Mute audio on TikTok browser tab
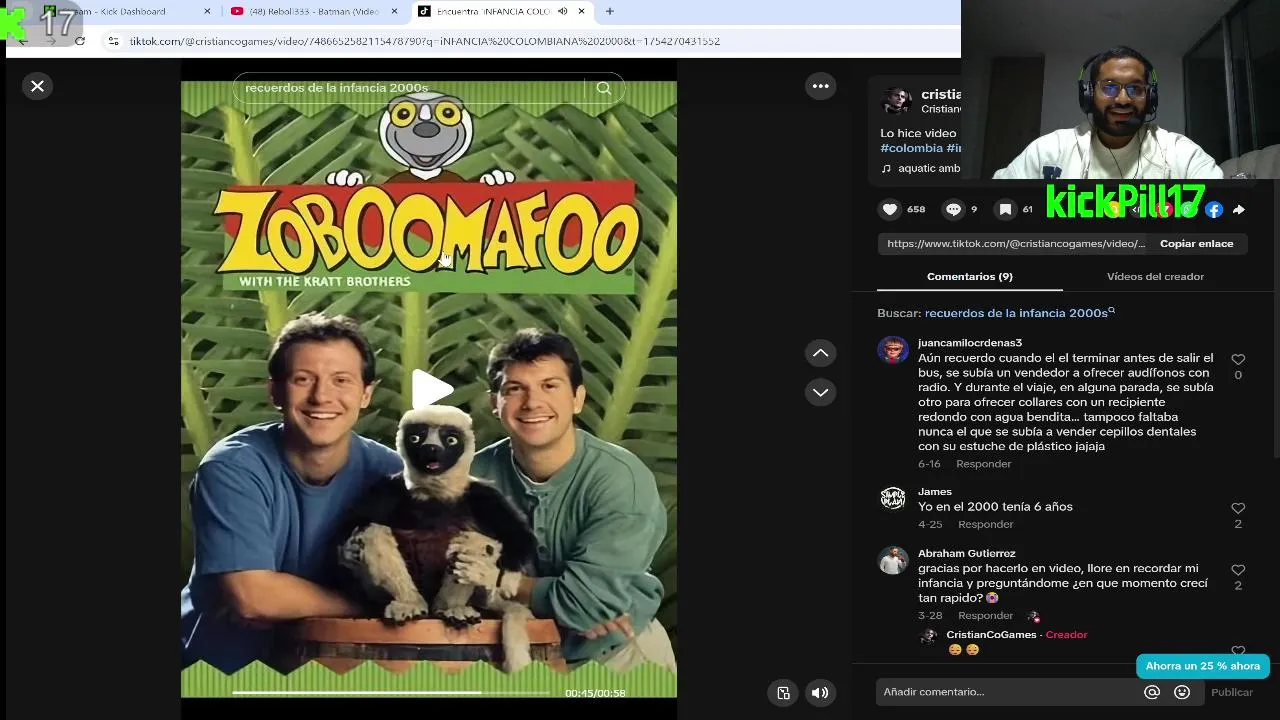The height and width of the screenshot is (720, 1280). click(562, 11)
